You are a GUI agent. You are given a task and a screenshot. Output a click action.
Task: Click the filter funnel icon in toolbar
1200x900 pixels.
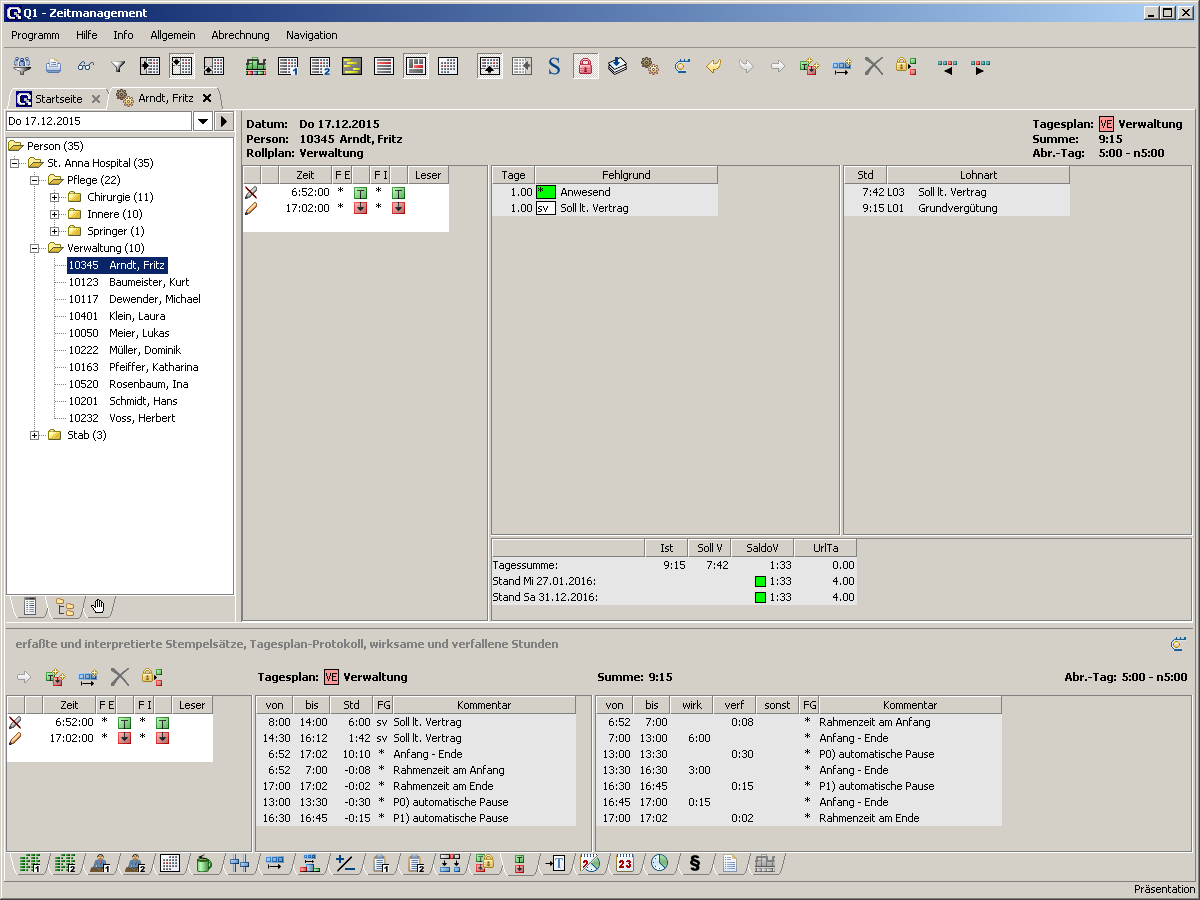[118, 67]
